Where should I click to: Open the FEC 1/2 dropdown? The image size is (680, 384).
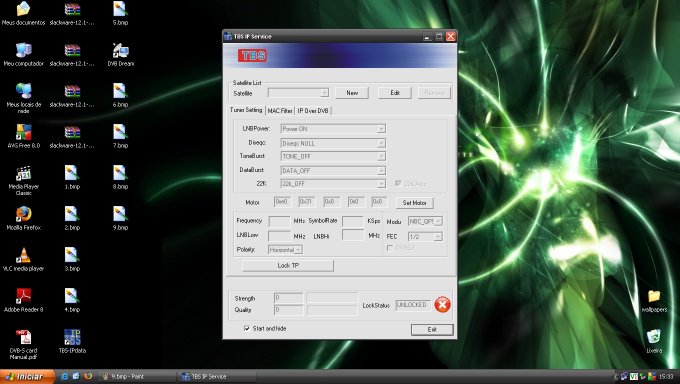point(425,236)
